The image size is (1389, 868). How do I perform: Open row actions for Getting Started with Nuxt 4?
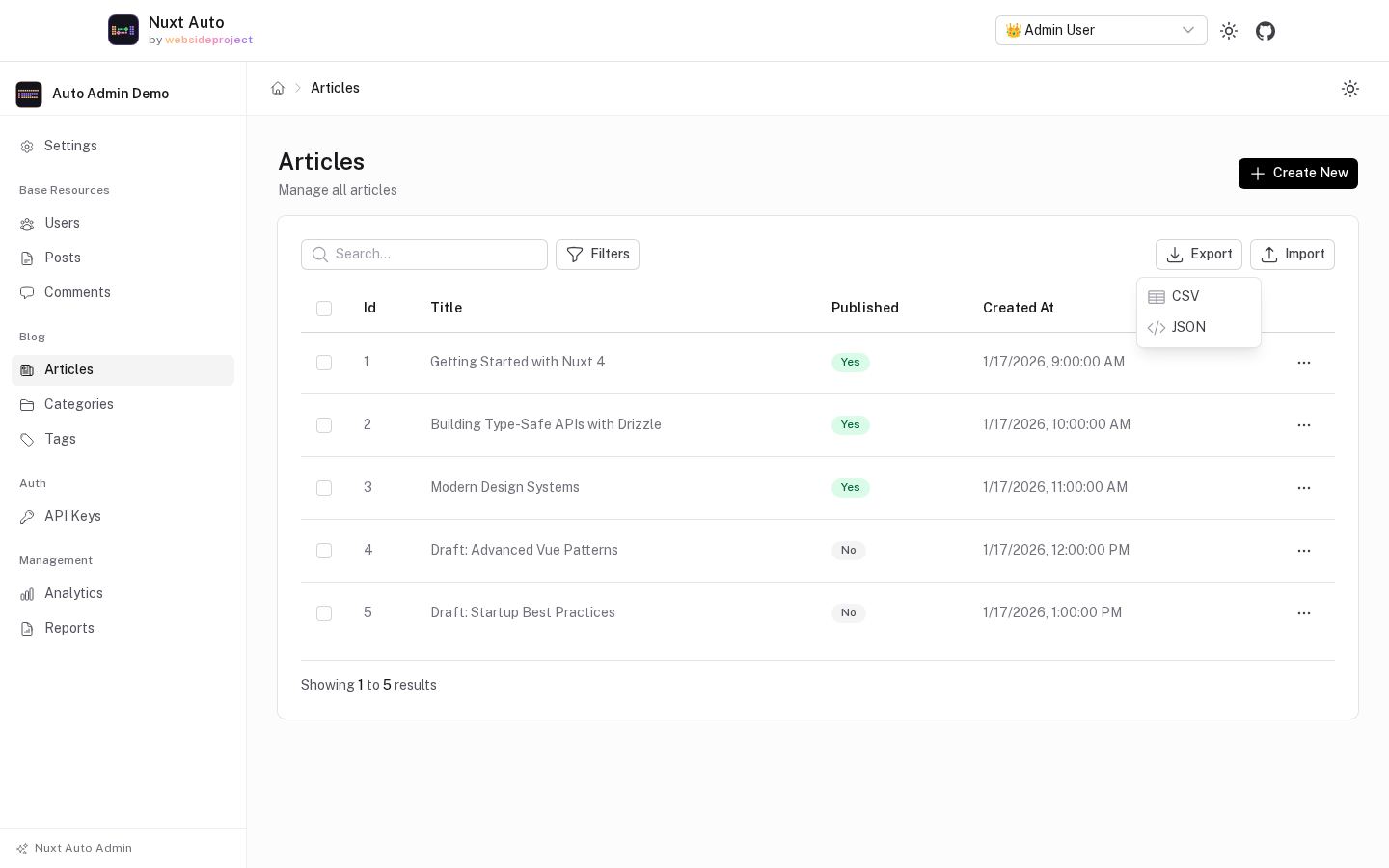[1304, 363]
